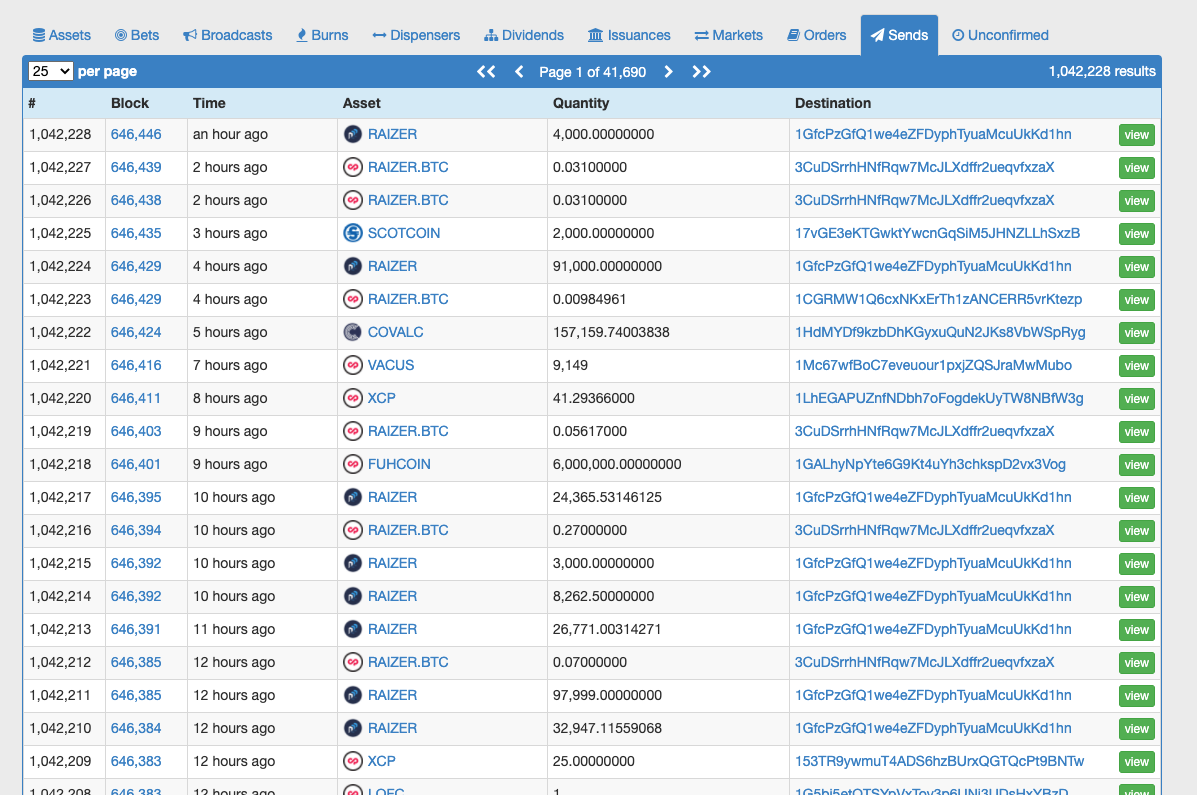Click RAIZER.BTC icon in row 1,042,212
The width and height of the screenshot is (1197, 795).
(353, 662)
